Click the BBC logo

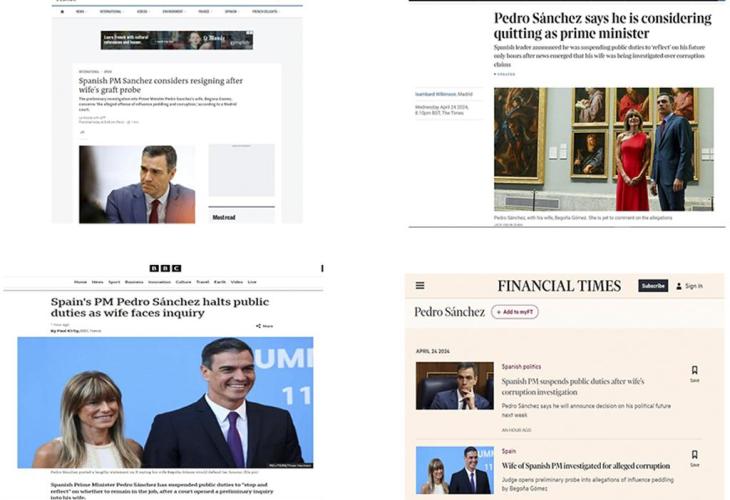tap(165, 268)
